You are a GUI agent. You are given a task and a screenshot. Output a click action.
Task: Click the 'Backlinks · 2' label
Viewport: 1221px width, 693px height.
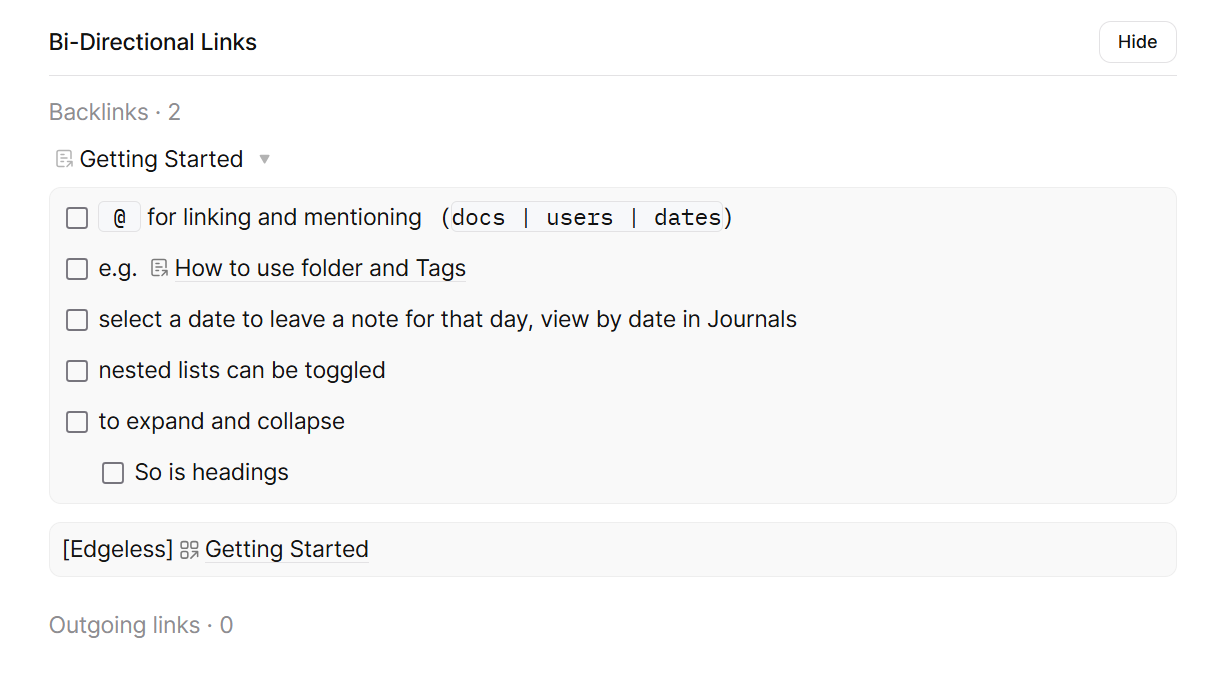(115, 112)
